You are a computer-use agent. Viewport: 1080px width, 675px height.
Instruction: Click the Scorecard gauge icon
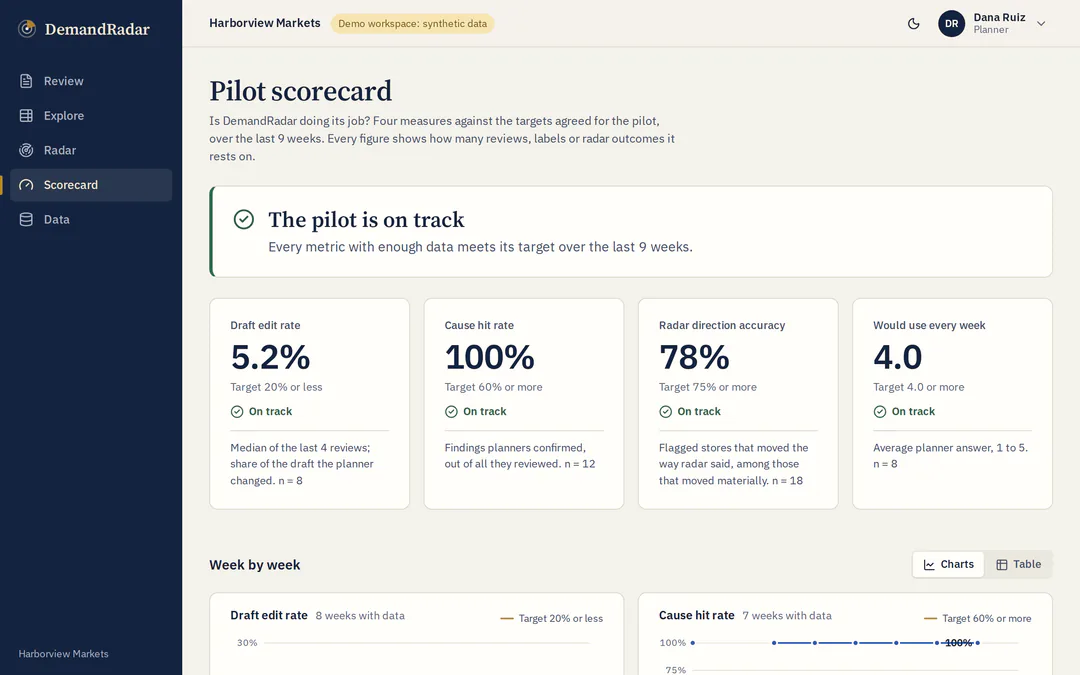(x=26, y=185)
